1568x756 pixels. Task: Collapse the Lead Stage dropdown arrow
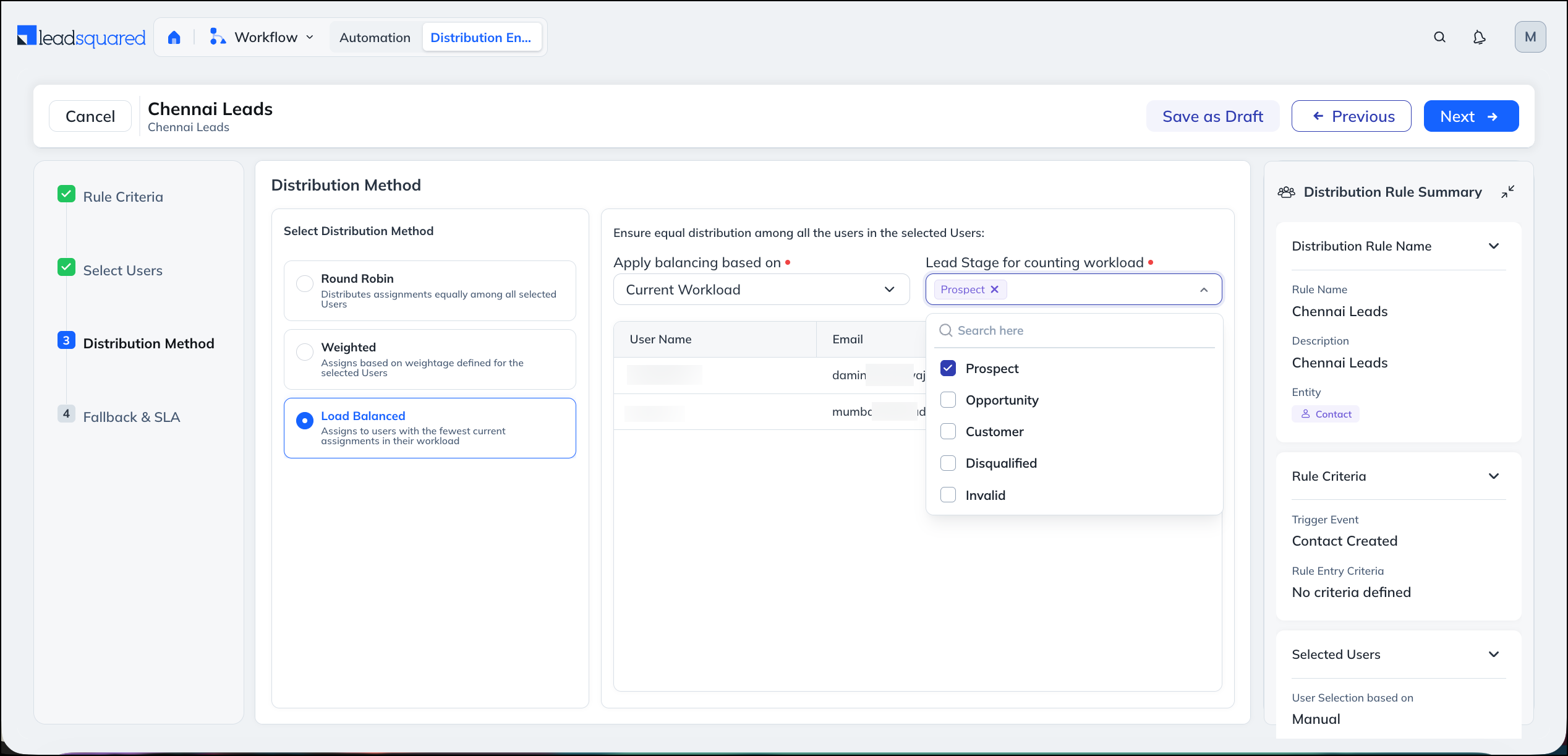pos(1204,290)
